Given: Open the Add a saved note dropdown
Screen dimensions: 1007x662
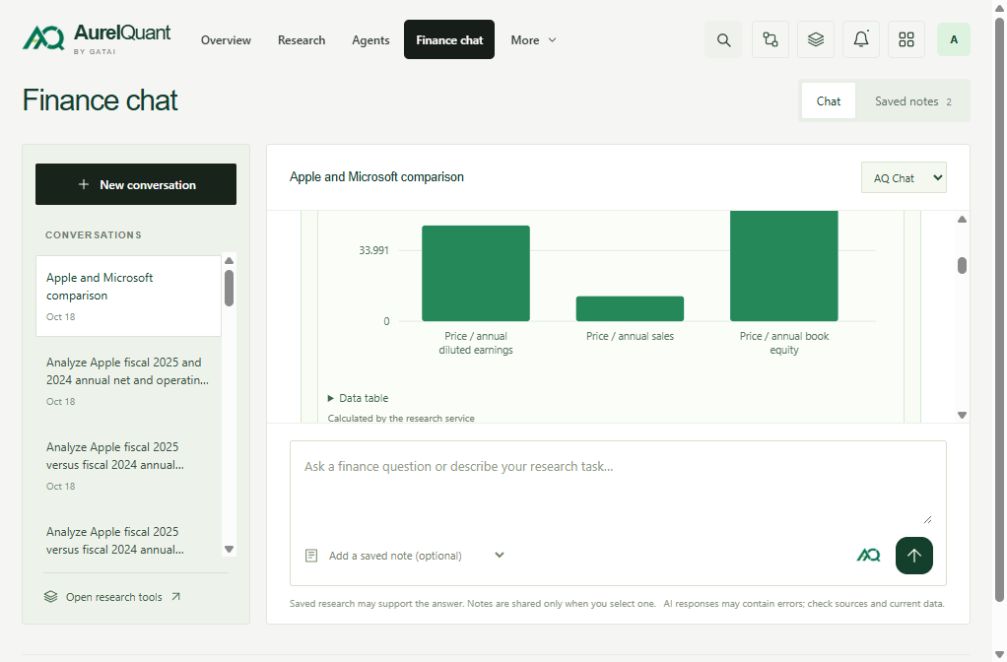Looking at the screenshot, I should click(416, 555).
